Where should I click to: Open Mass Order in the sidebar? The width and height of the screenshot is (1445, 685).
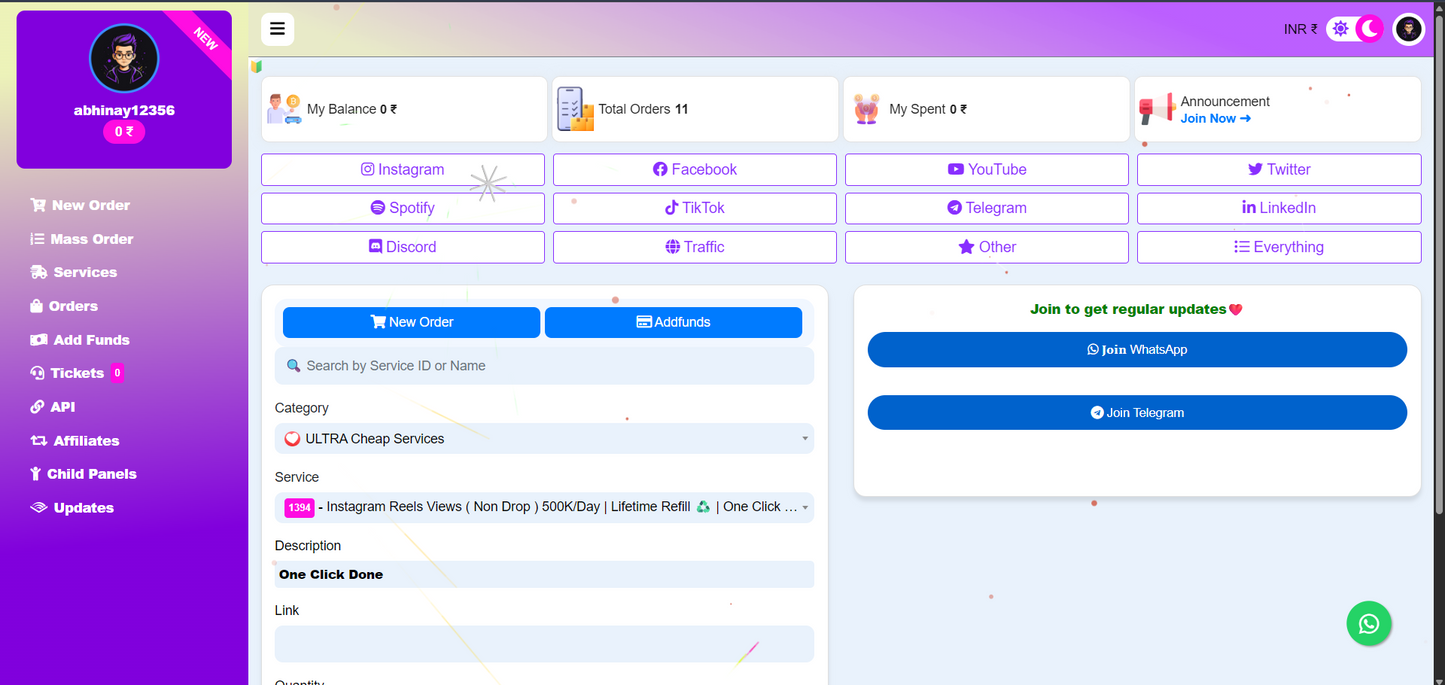click(x=81, y=239)
